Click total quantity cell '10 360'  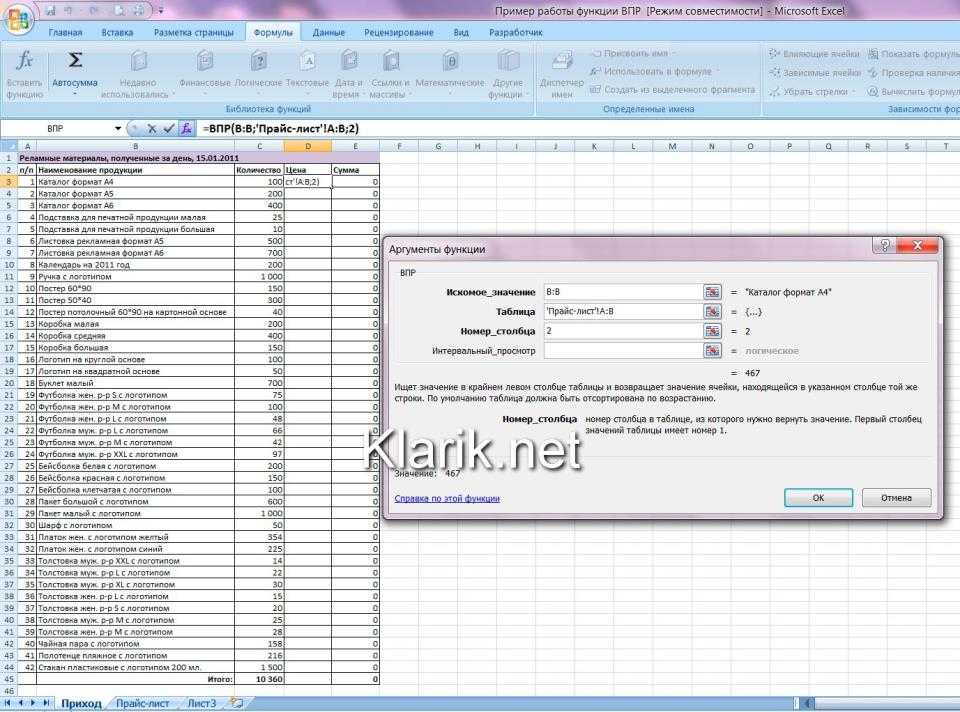(259, 680)
